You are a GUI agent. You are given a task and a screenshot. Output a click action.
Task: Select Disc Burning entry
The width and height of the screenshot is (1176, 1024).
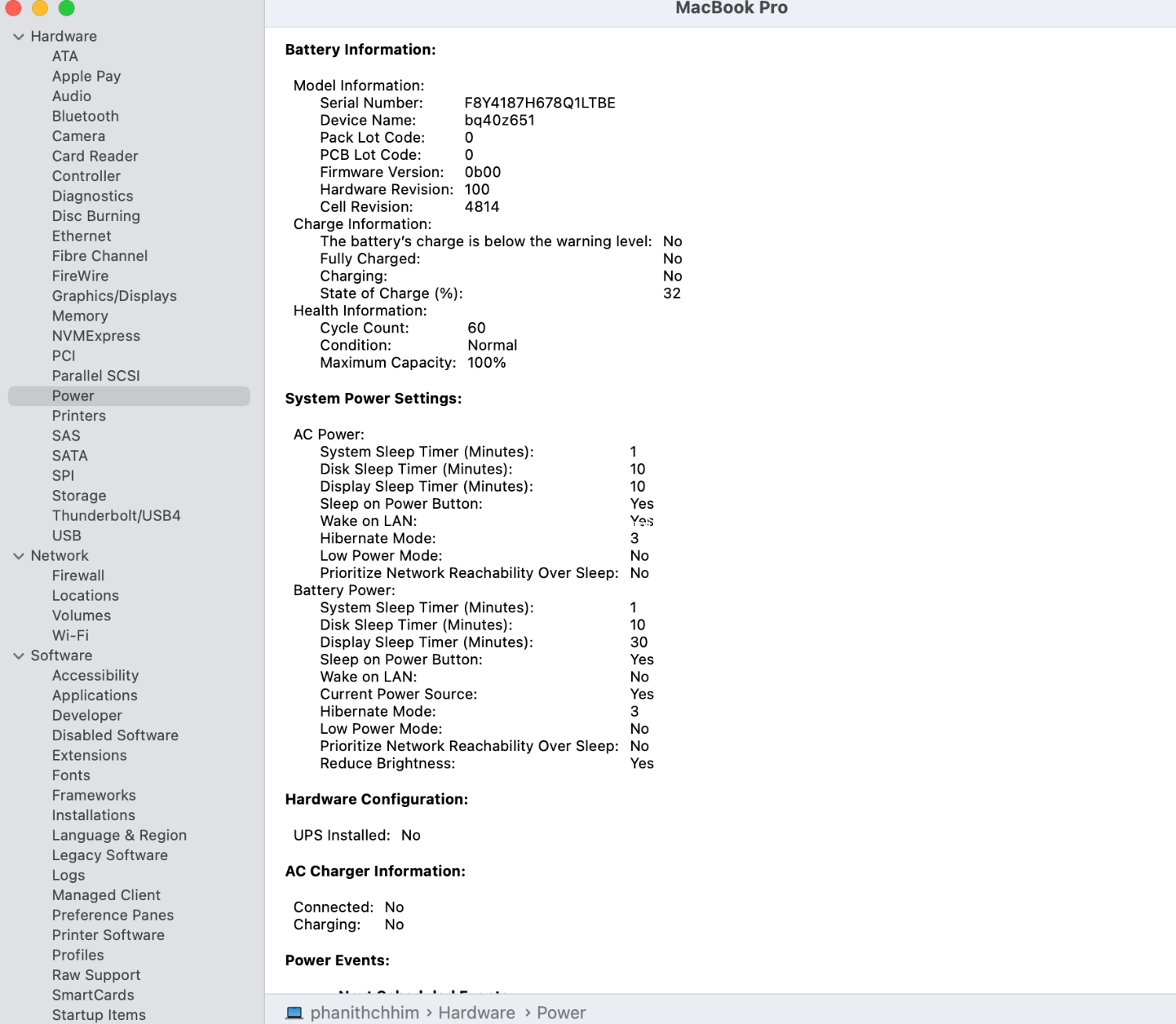[96, 216]
